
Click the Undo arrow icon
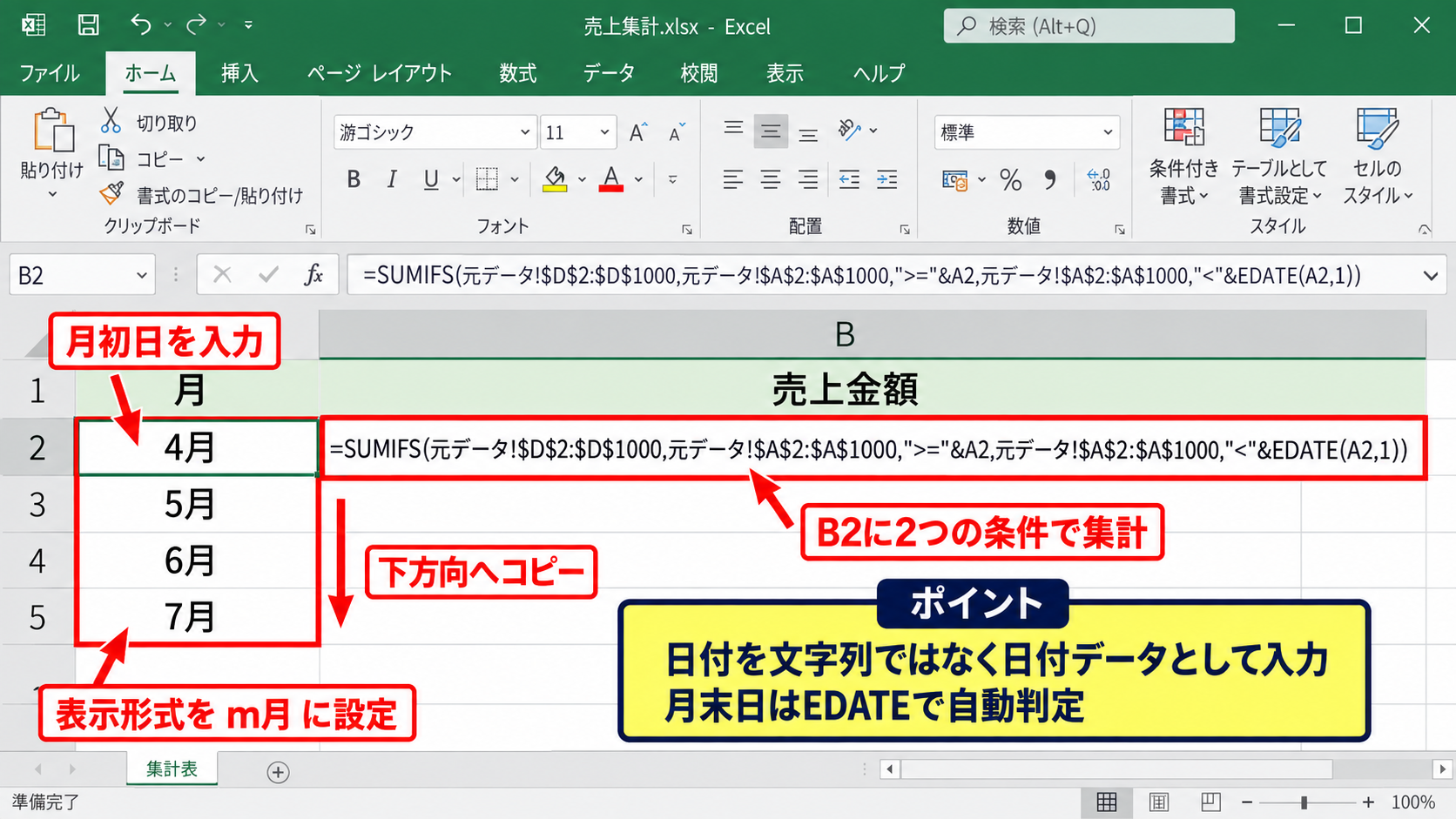[141, 24]
